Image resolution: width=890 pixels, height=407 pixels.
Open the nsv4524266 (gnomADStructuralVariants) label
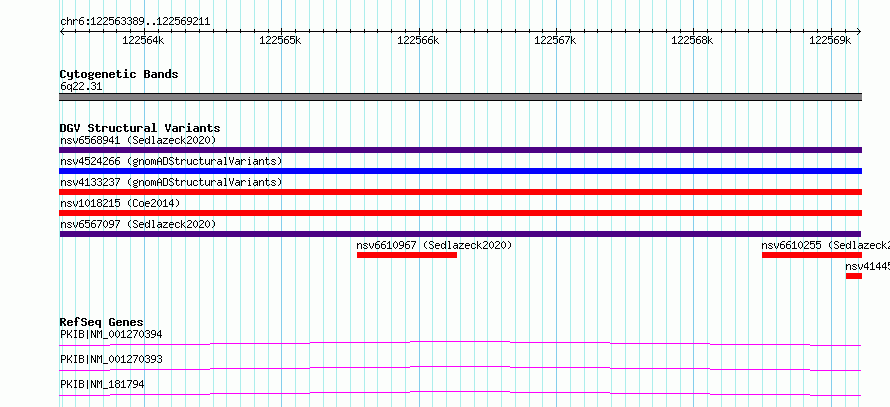[171, 161]
